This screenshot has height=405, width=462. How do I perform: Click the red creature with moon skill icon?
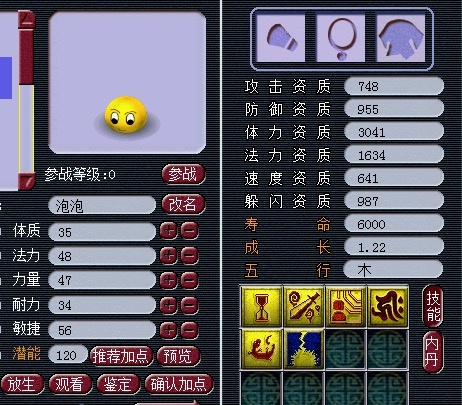[x=261, y=349]
